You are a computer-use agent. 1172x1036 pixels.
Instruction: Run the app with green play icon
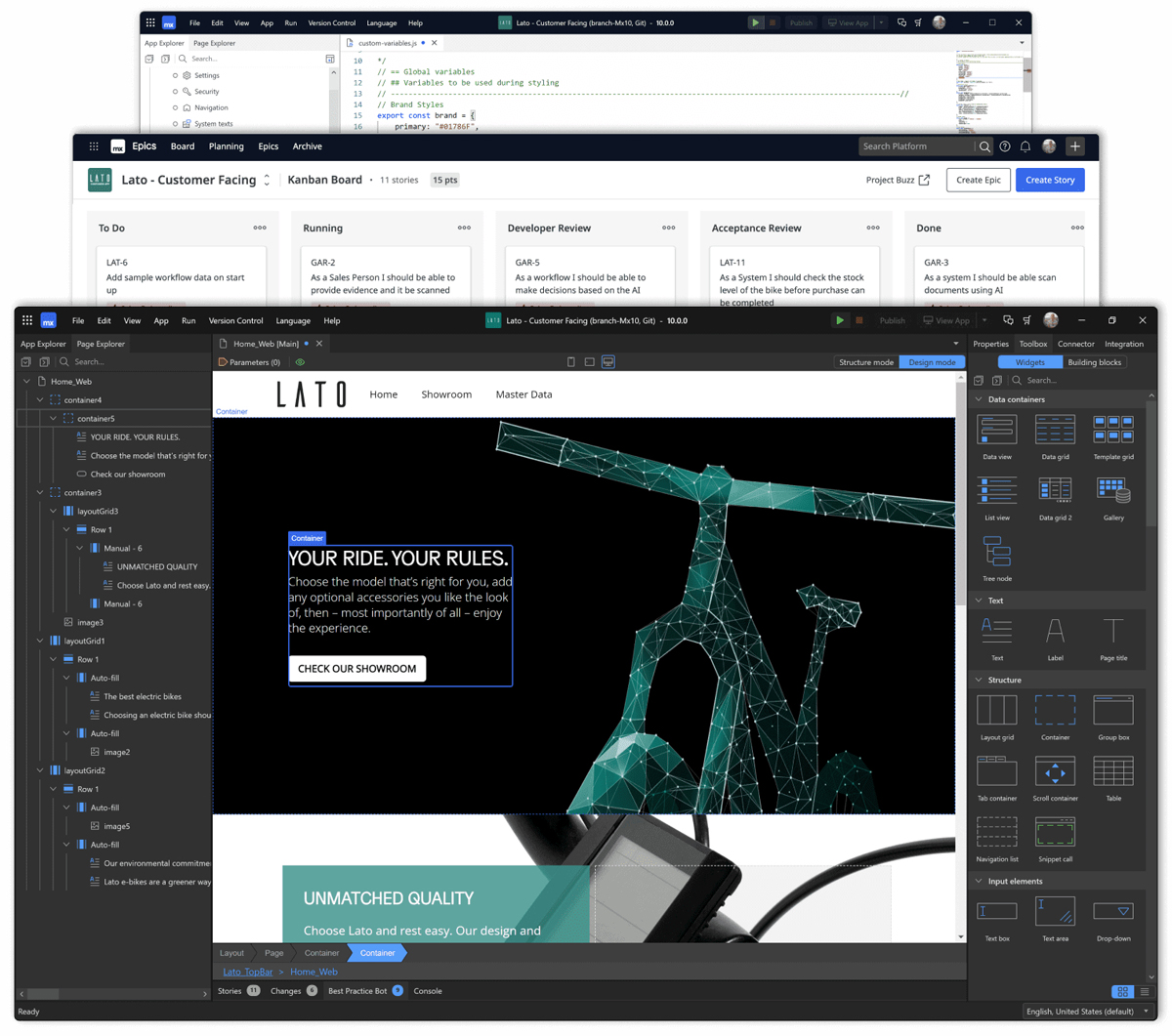coord(839,320)
